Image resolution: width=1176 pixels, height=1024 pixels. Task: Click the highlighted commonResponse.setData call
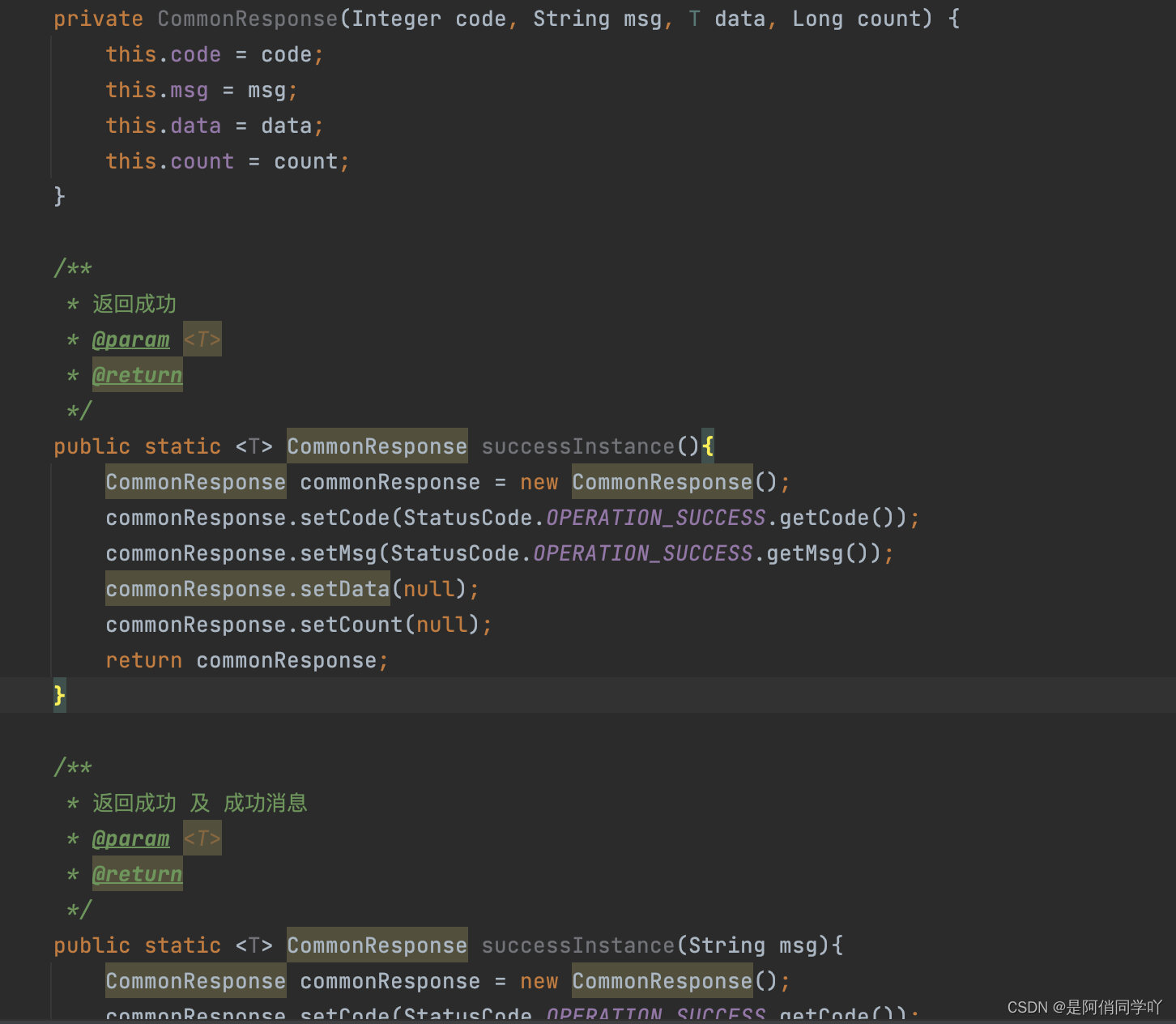tap(248, 589)
